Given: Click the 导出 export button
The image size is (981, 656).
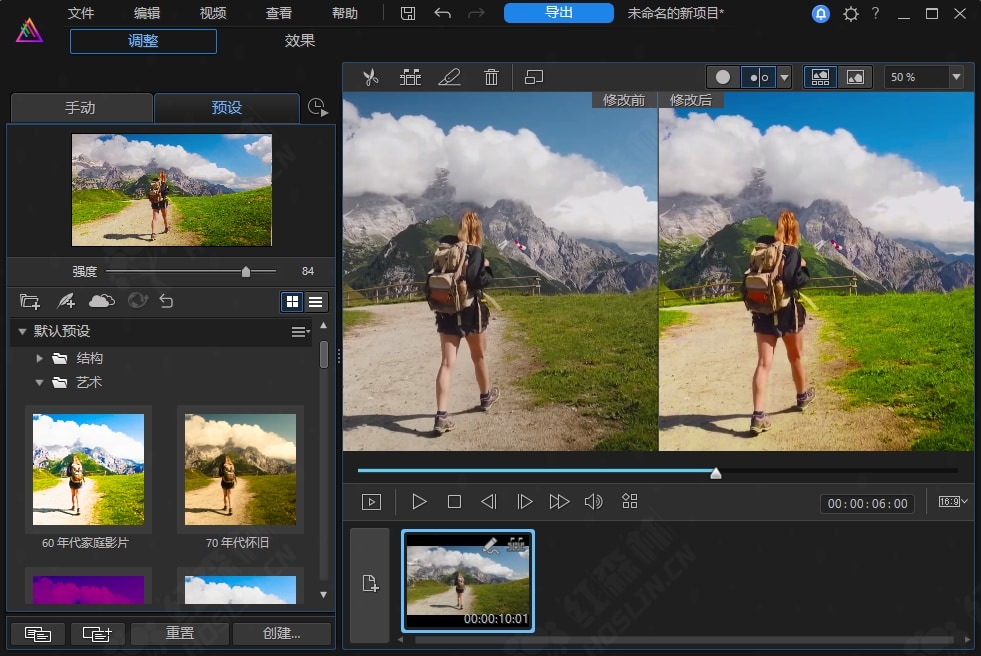Looking at the screenshot, I should (x=559, y=13).
